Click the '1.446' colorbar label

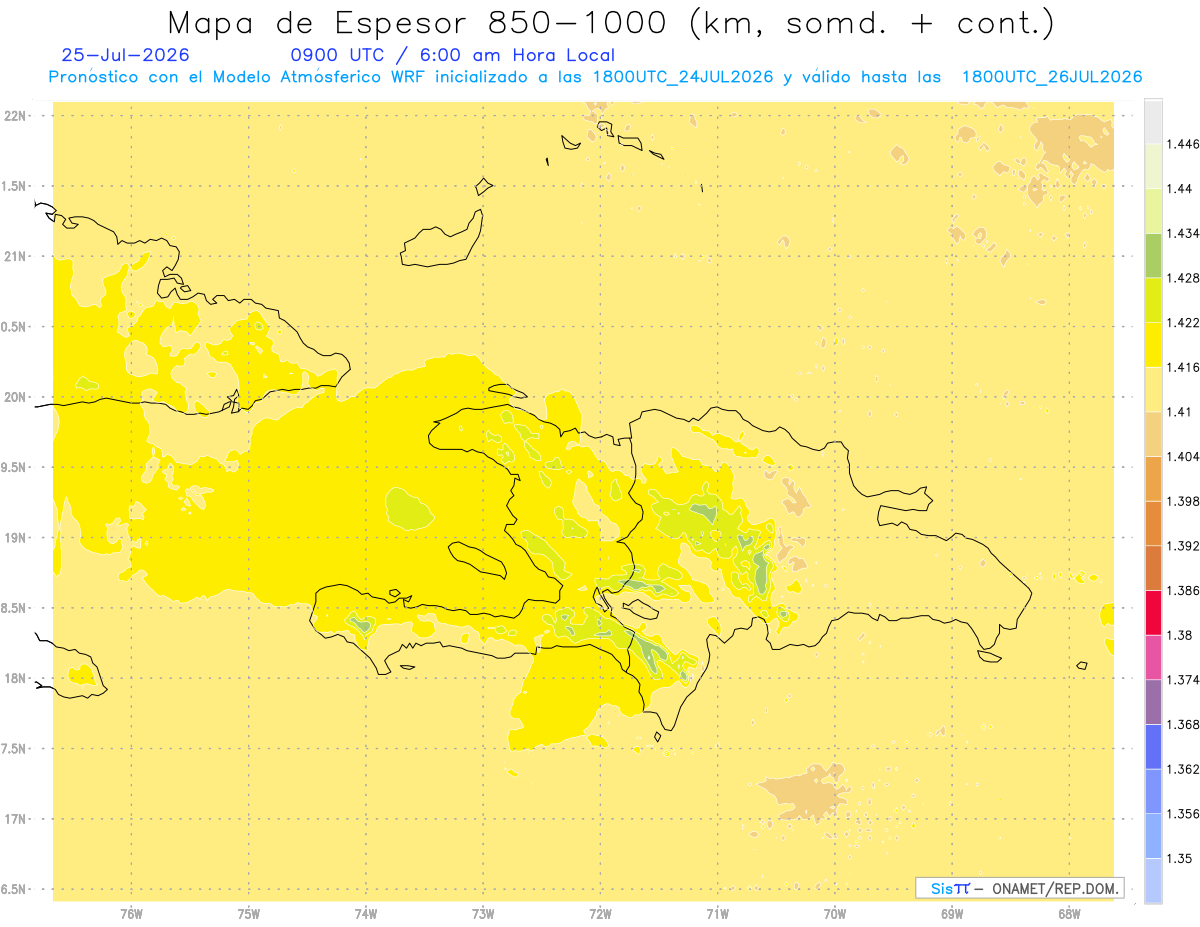coord(1184,144)
